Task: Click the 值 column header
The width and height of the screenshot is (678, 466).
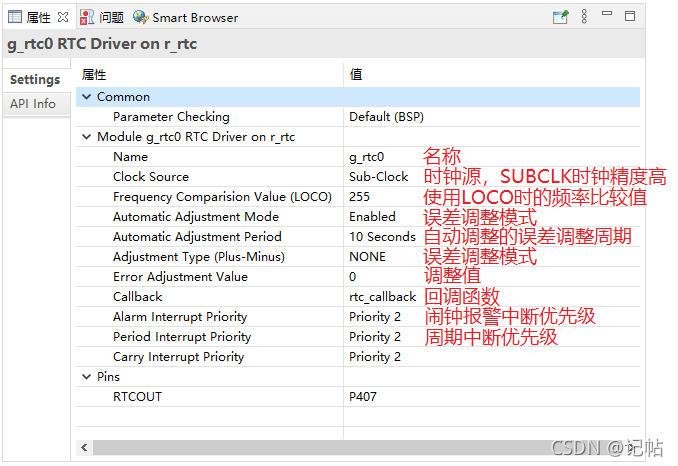Action: tap(356, 74)
